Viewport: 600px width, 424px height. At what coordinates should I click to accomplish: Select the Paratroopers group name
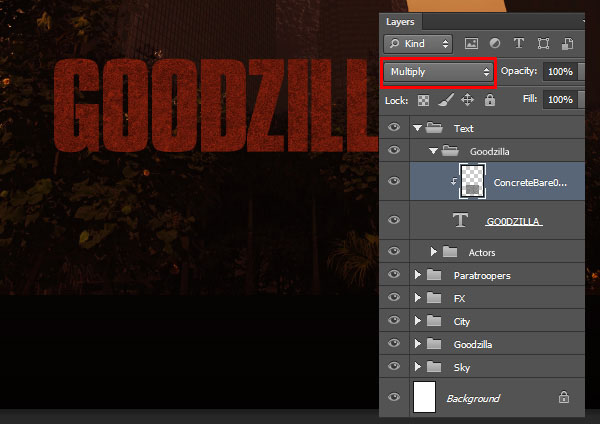(x=482, y=276)
